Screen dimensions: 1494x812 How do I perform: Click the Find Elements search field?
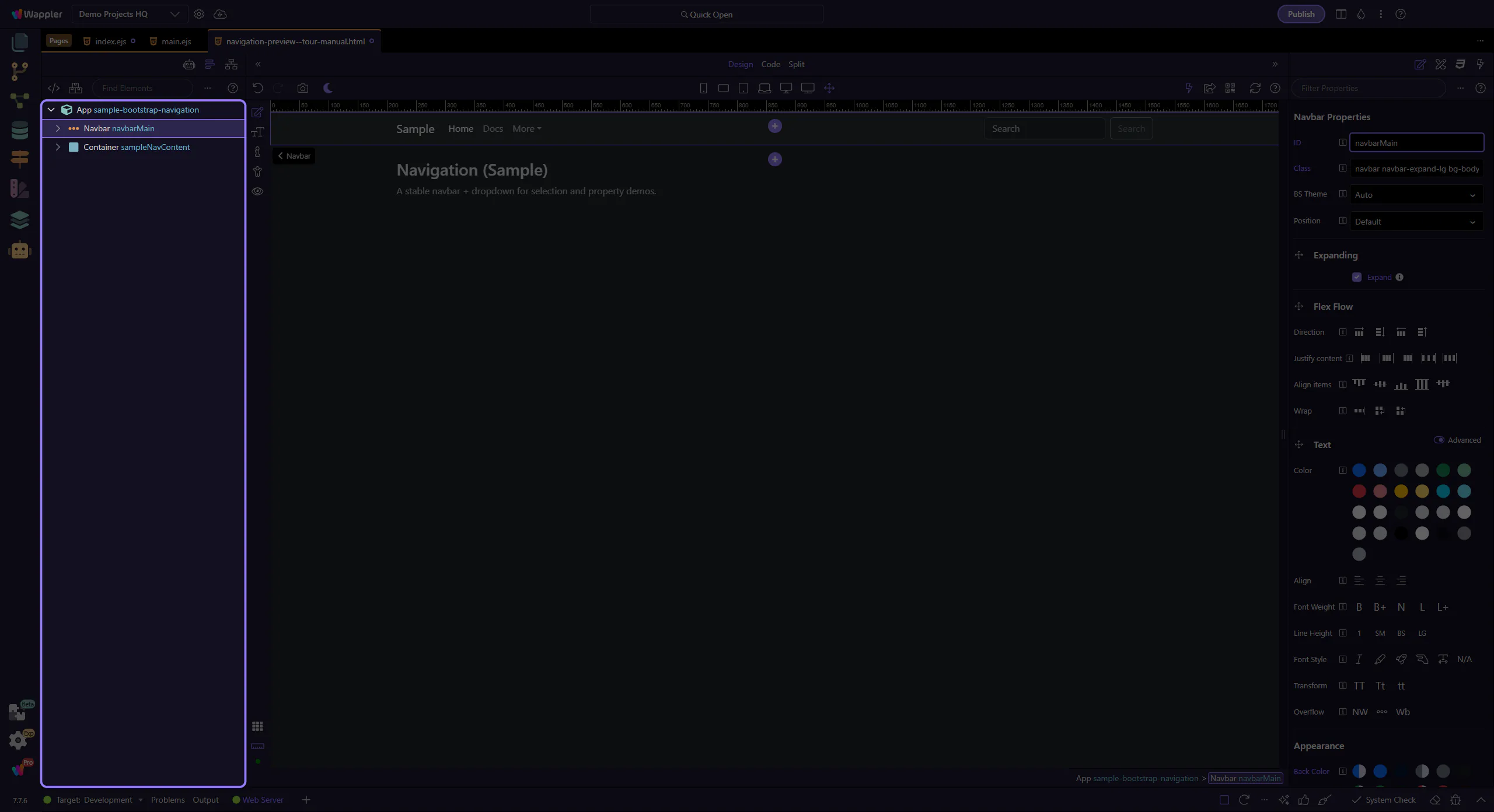coord(143,88)
